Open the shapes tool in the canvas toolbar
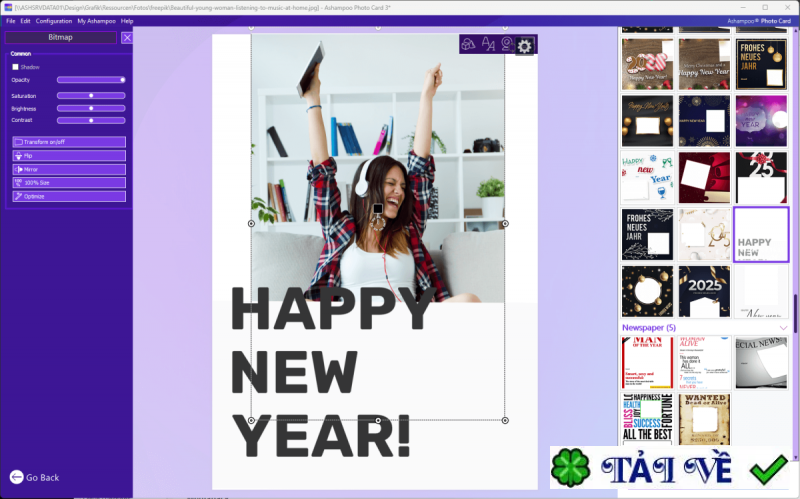 click(x=468, y=44)
